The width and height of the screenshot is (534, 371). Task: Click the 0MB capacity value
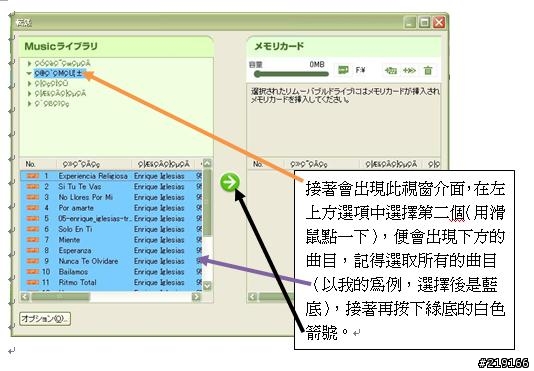point(317,64)
